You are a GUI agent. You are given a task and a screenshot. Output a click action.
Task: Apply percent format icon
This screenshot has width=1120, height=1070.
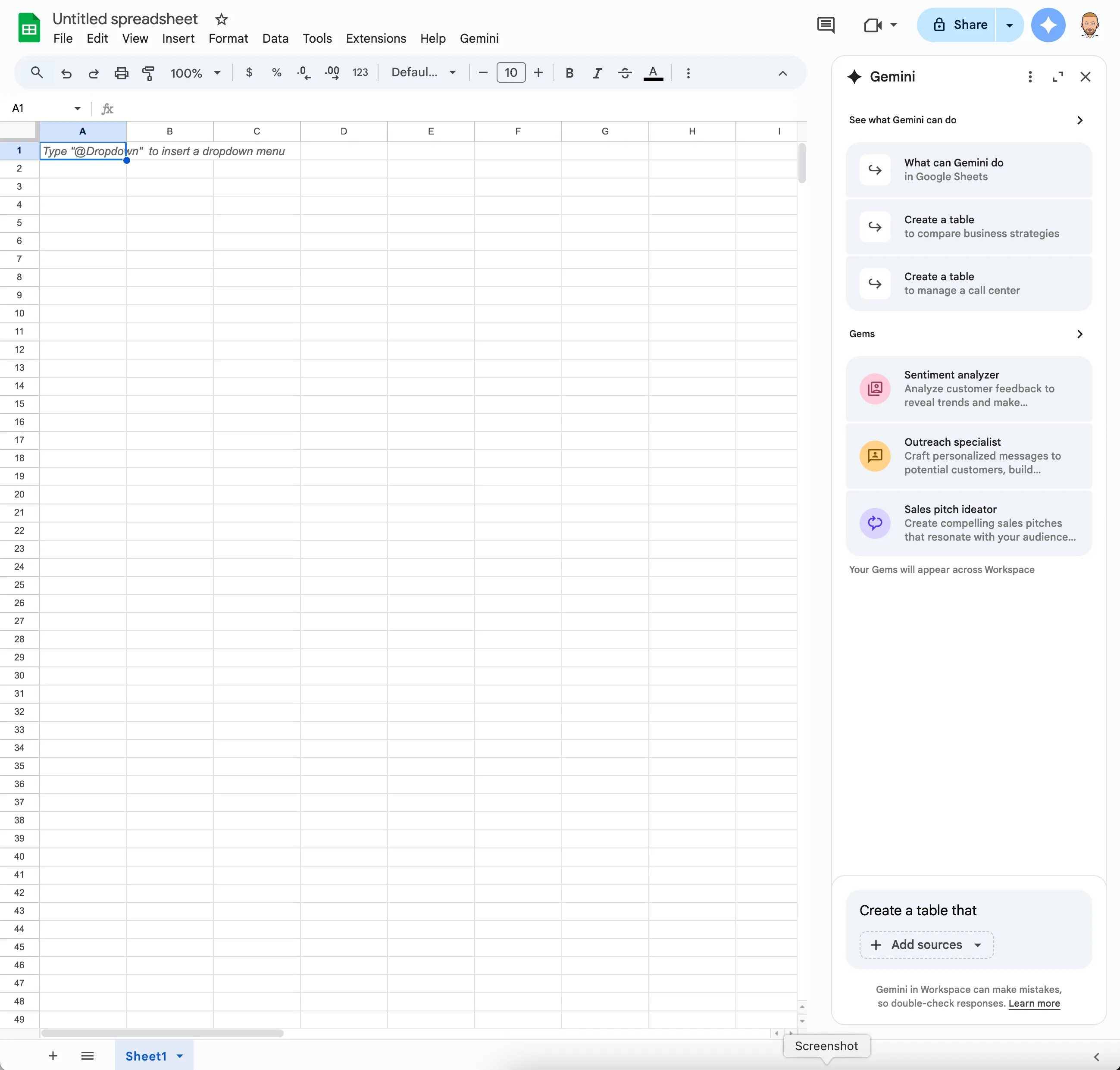(x=277, y=73)
